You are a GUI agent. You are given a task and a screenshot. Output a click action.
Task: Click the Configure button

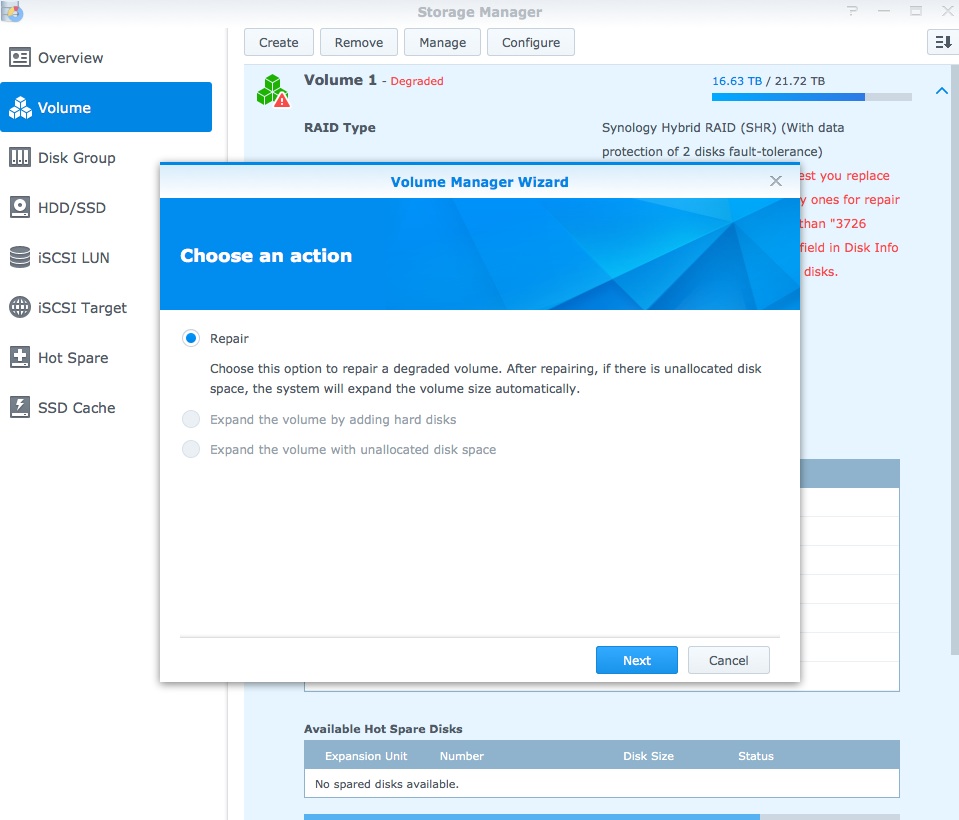[531, 42]
